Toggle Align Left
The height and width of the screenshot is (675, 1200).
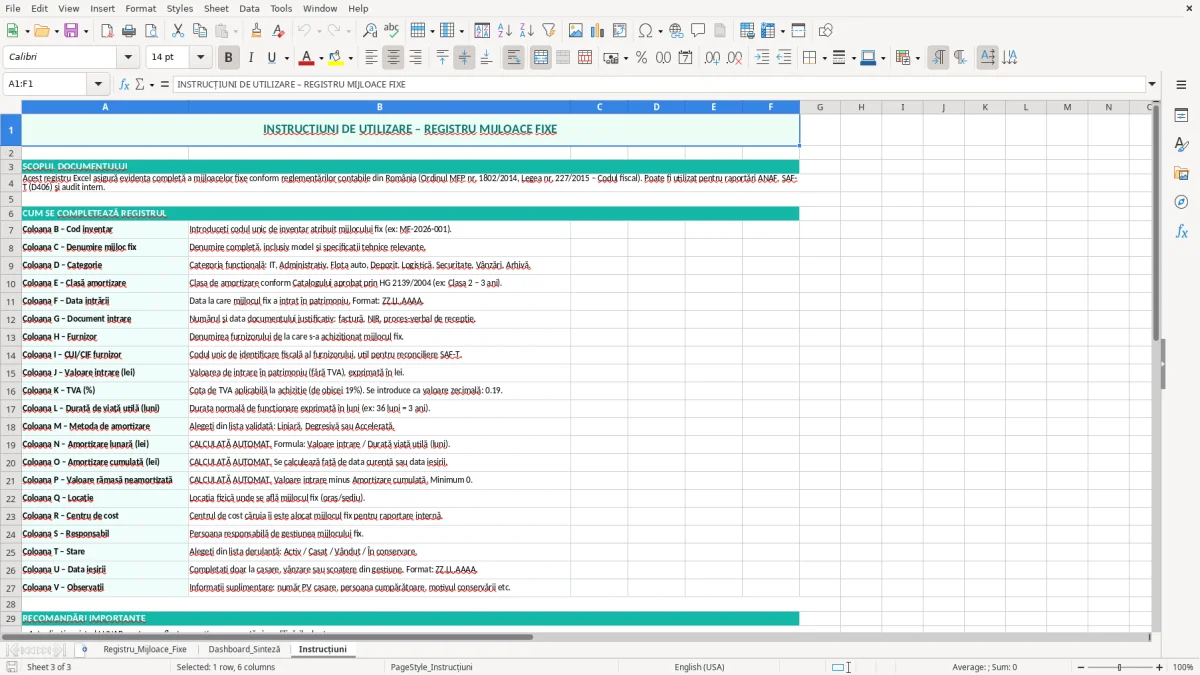(372, 58)
